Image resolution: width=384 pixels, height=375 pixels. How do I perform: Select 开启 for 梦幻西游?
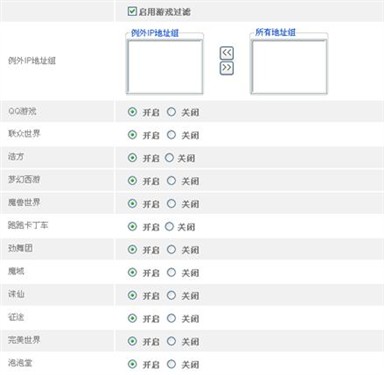coord(132,180)
